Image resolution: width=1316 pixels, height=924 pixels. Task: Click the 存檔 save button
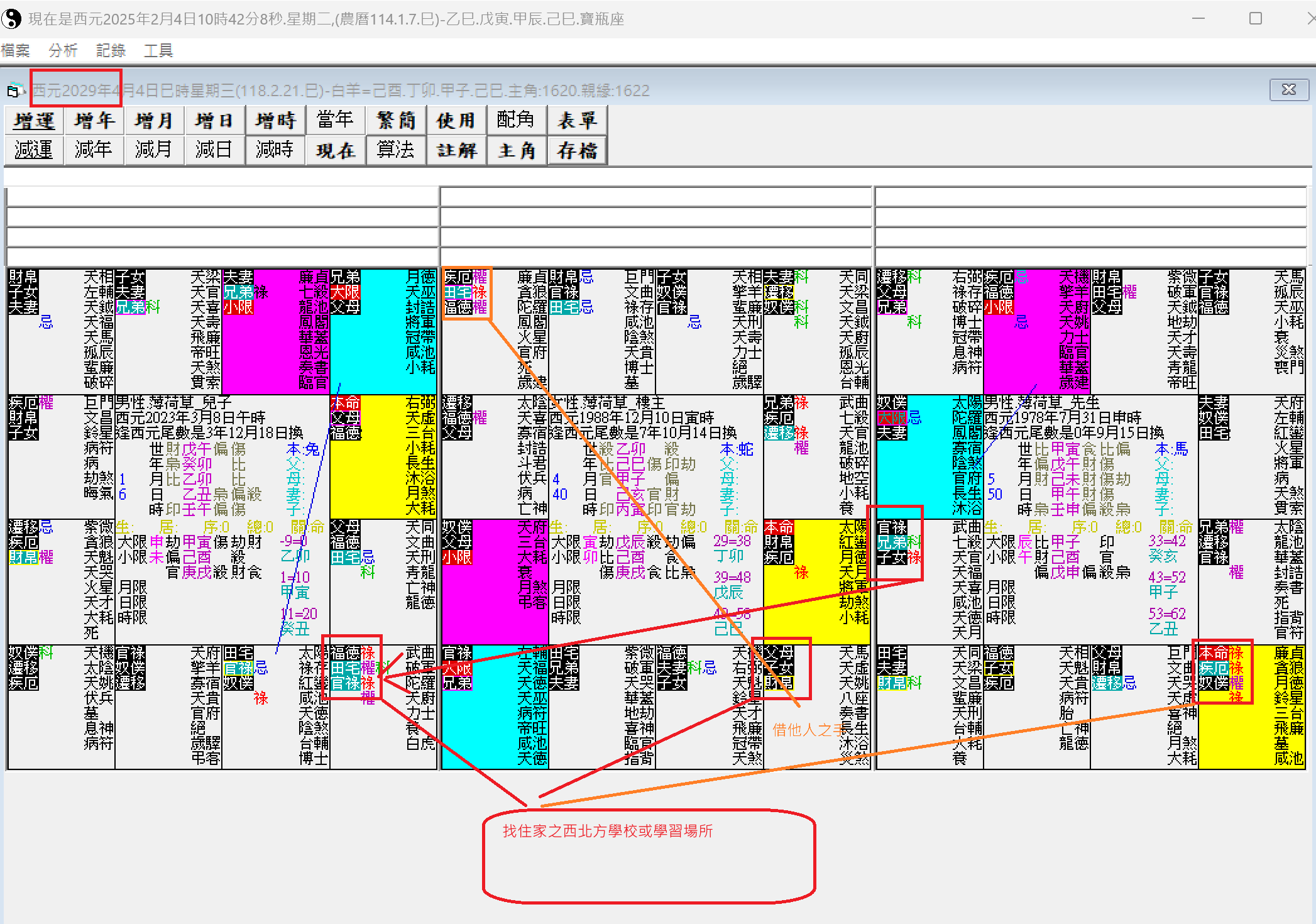576,150
